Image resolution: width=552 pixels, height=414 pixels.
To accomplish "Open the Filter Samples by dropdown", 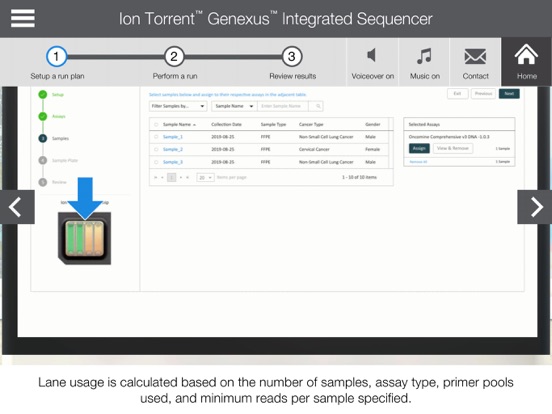I will tap(178, 106).
